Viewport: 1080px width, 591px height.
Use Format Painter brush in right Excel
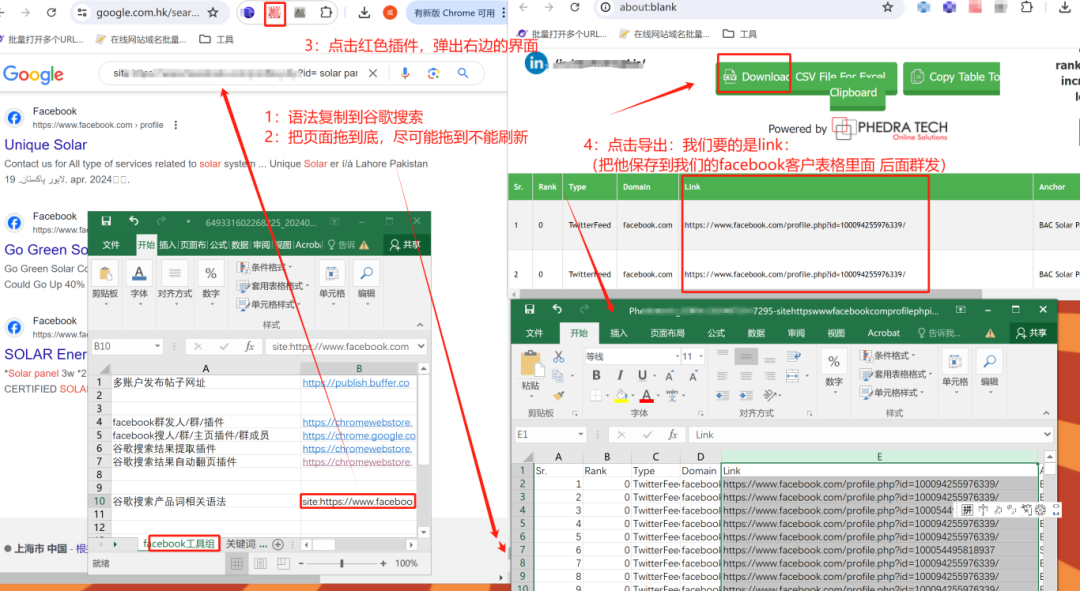click(559, 395)
